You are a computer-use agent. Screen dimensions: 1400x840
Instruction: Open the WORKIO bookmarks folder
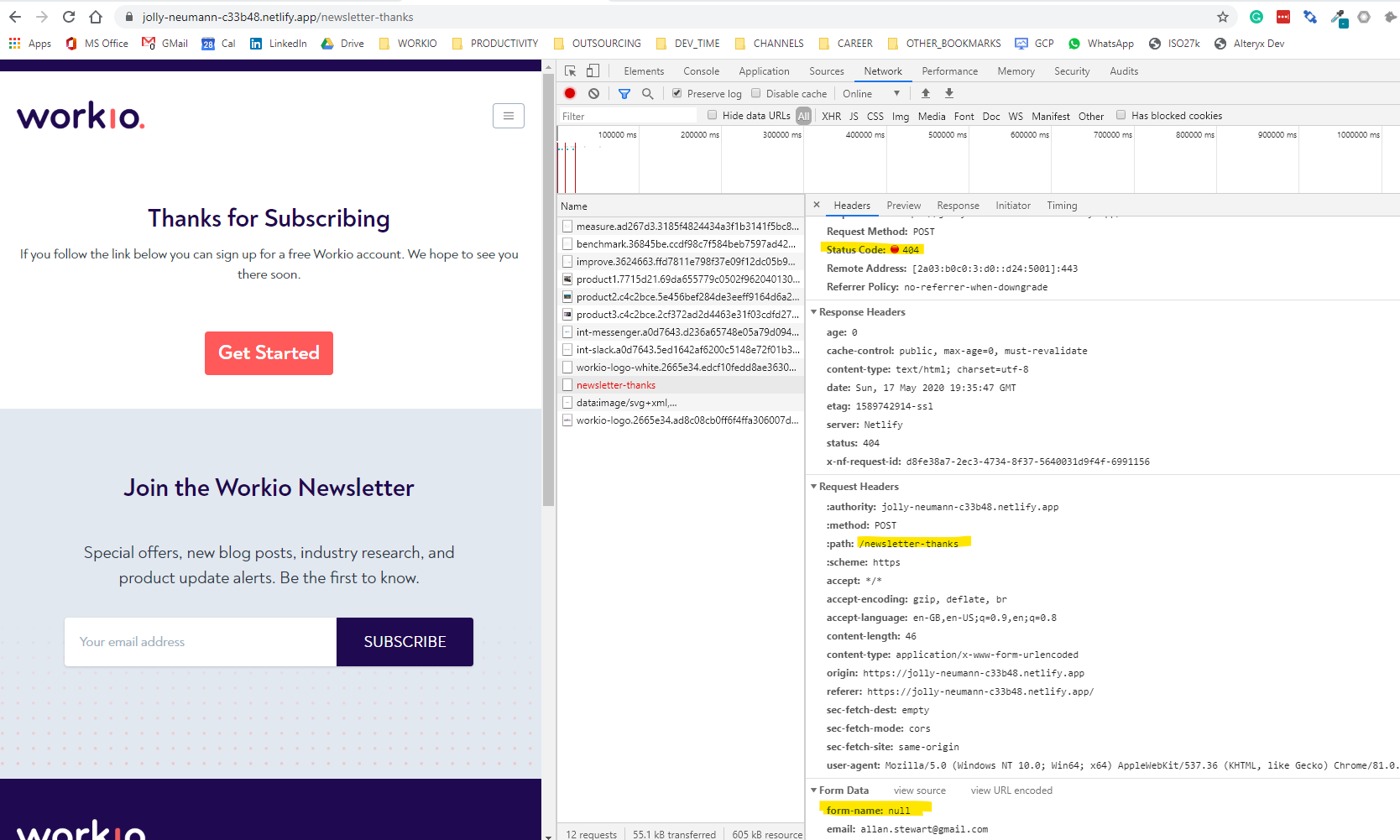coord(408,44)
